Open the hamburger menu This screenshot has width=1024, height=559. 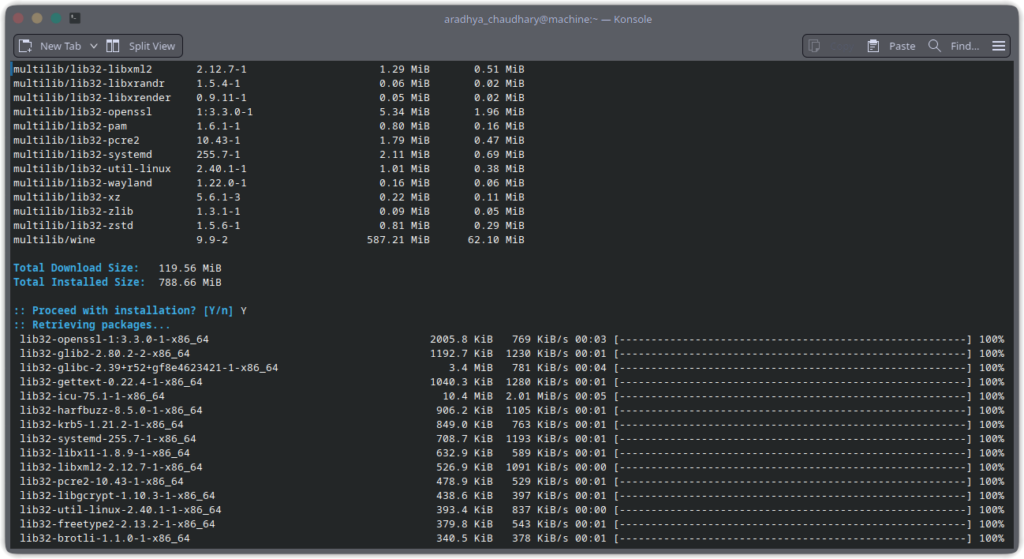pyautogui.click(x=999, y=46)
